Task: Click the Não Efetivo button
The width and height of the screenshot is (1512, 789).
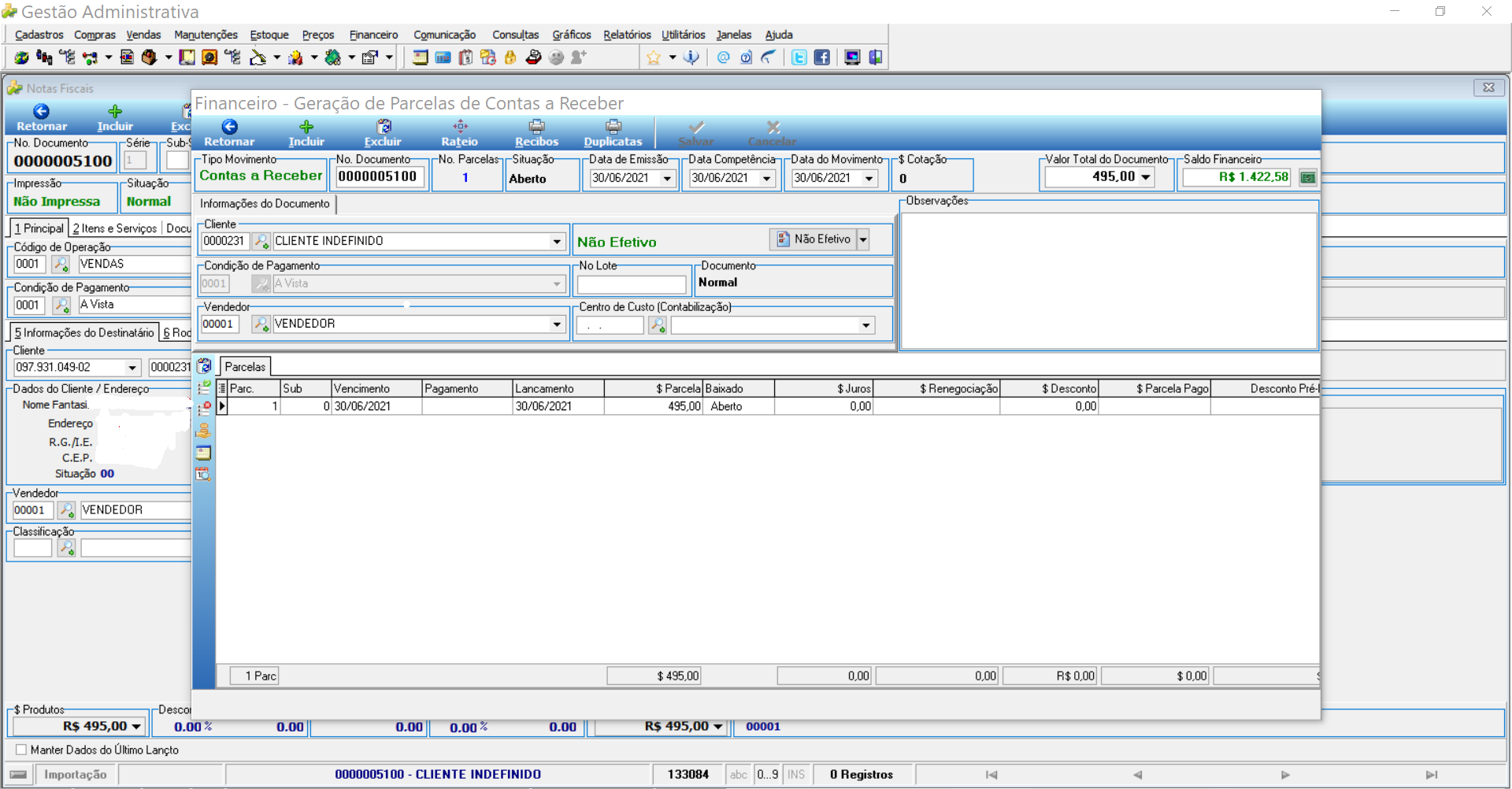Action: (x=813, y=239)
